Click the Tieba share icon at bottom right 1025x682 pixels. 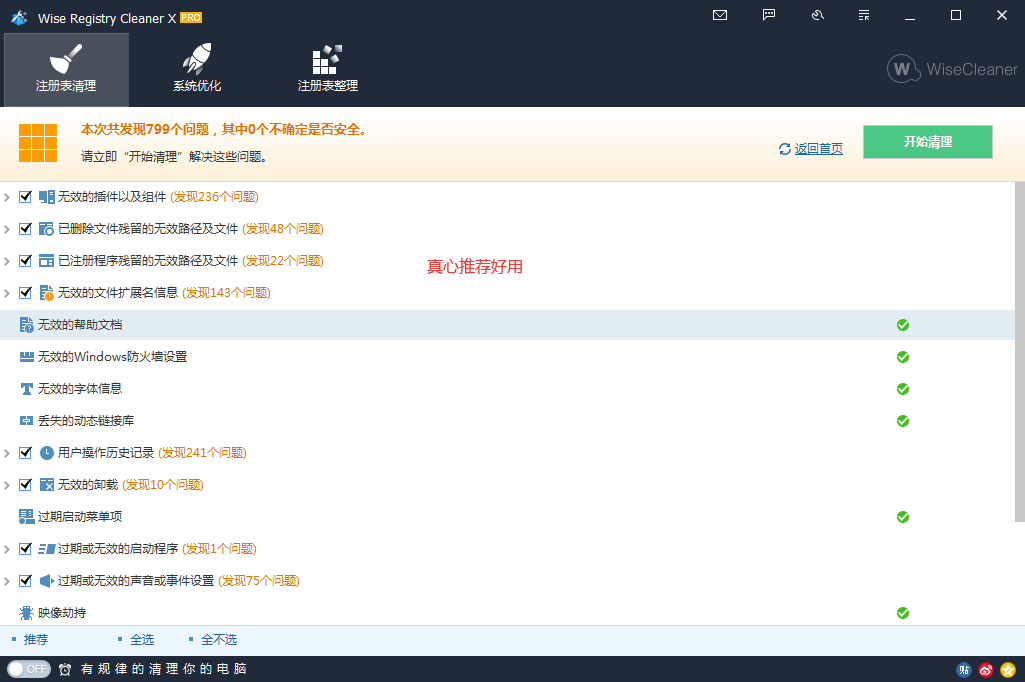[x=963, y=669]
